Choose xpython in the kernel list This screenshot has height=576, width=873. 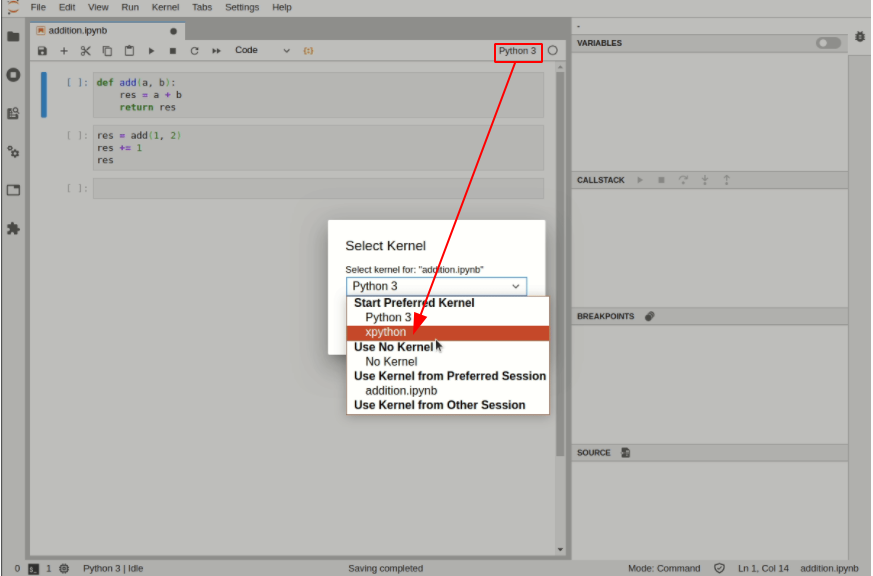coord(448,332)
